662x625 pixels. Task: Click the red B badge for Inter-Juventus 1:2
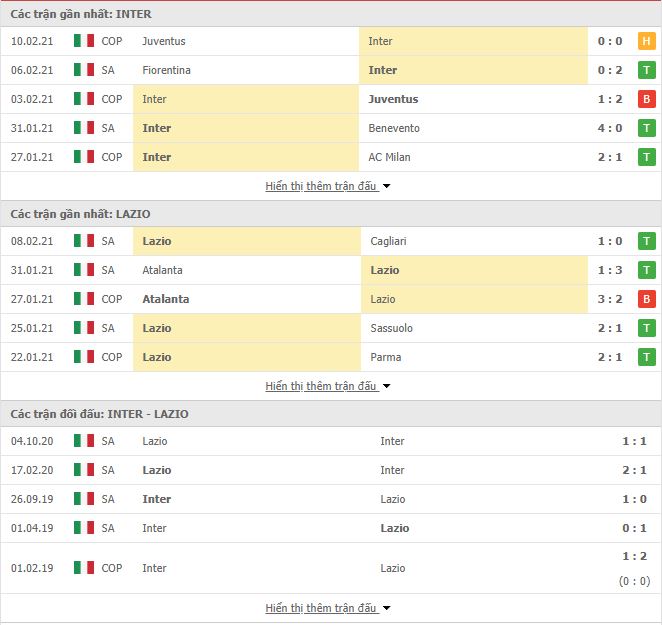[x=646, y=99]
